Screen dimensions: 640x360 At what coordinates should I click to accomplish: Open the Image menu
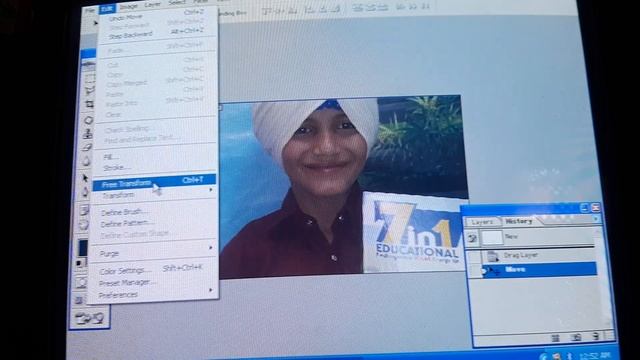tap(128, 7)
